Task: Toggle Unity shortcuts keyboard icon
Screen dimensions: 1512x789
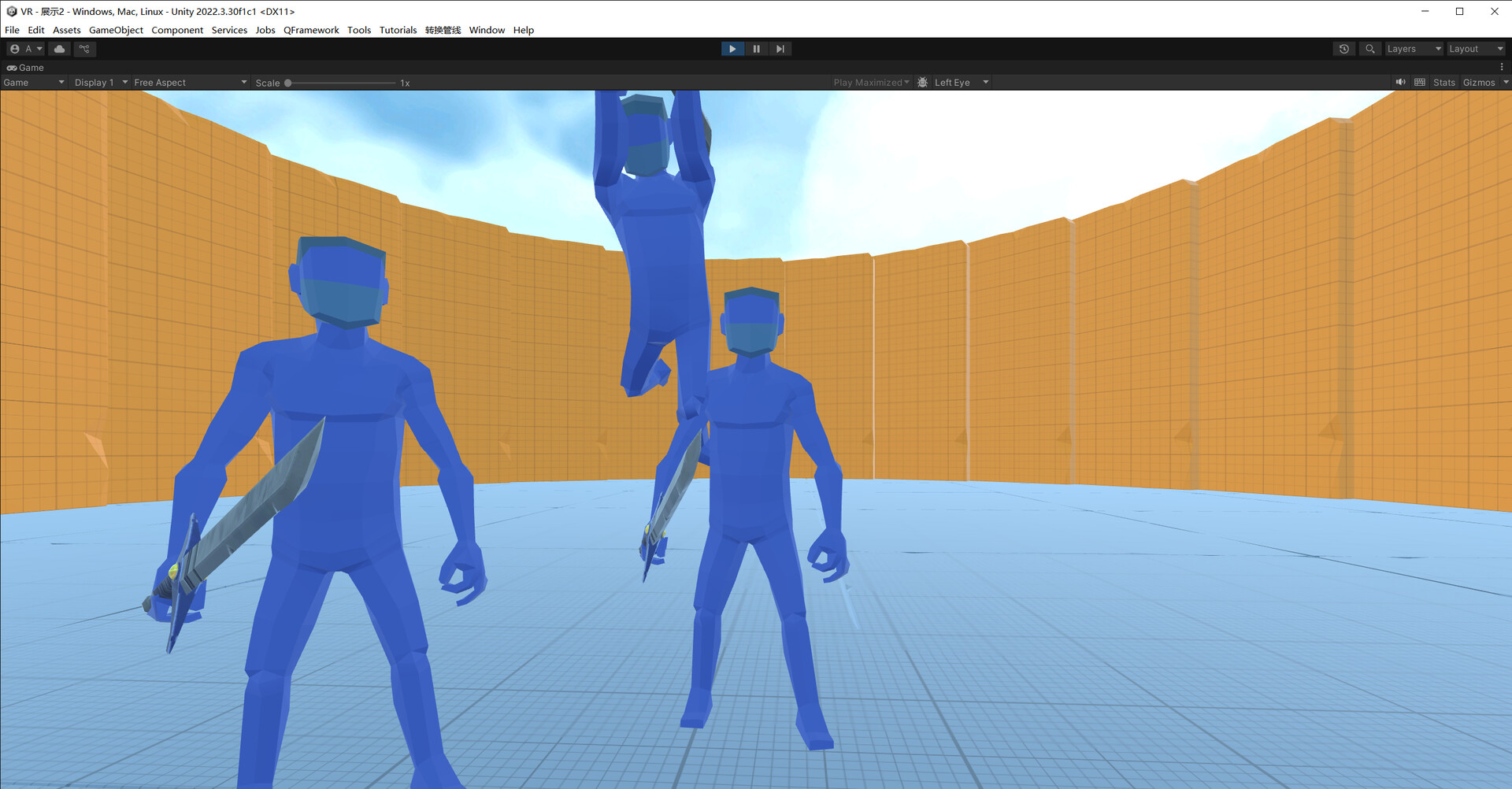Action: click(1420, 83)
